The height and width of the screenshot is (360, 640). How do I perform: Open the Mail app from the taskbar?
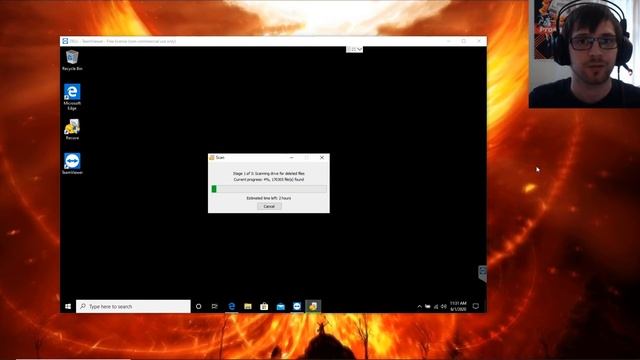click(x=280, y=306)
